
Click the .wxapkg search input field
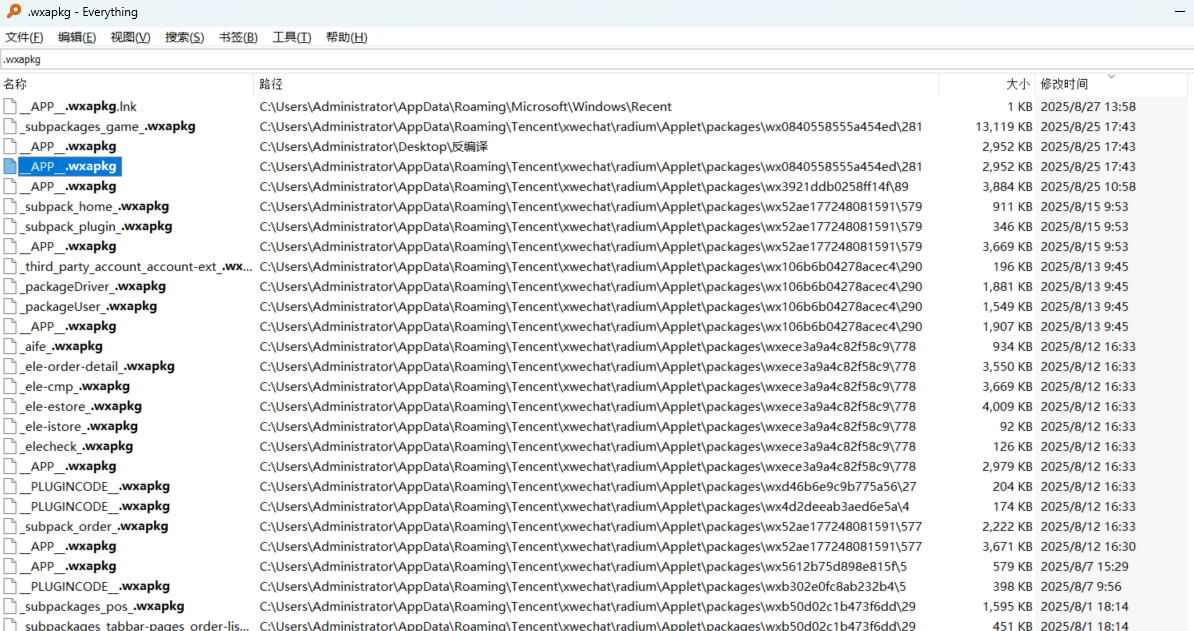[x=596, y=60]
